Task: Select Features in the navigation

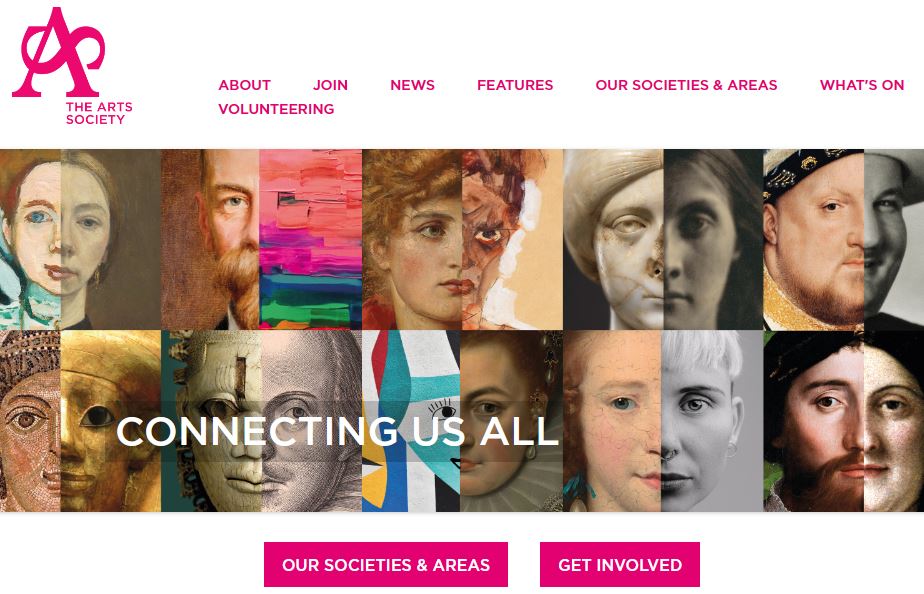Action: coord(515,85)
